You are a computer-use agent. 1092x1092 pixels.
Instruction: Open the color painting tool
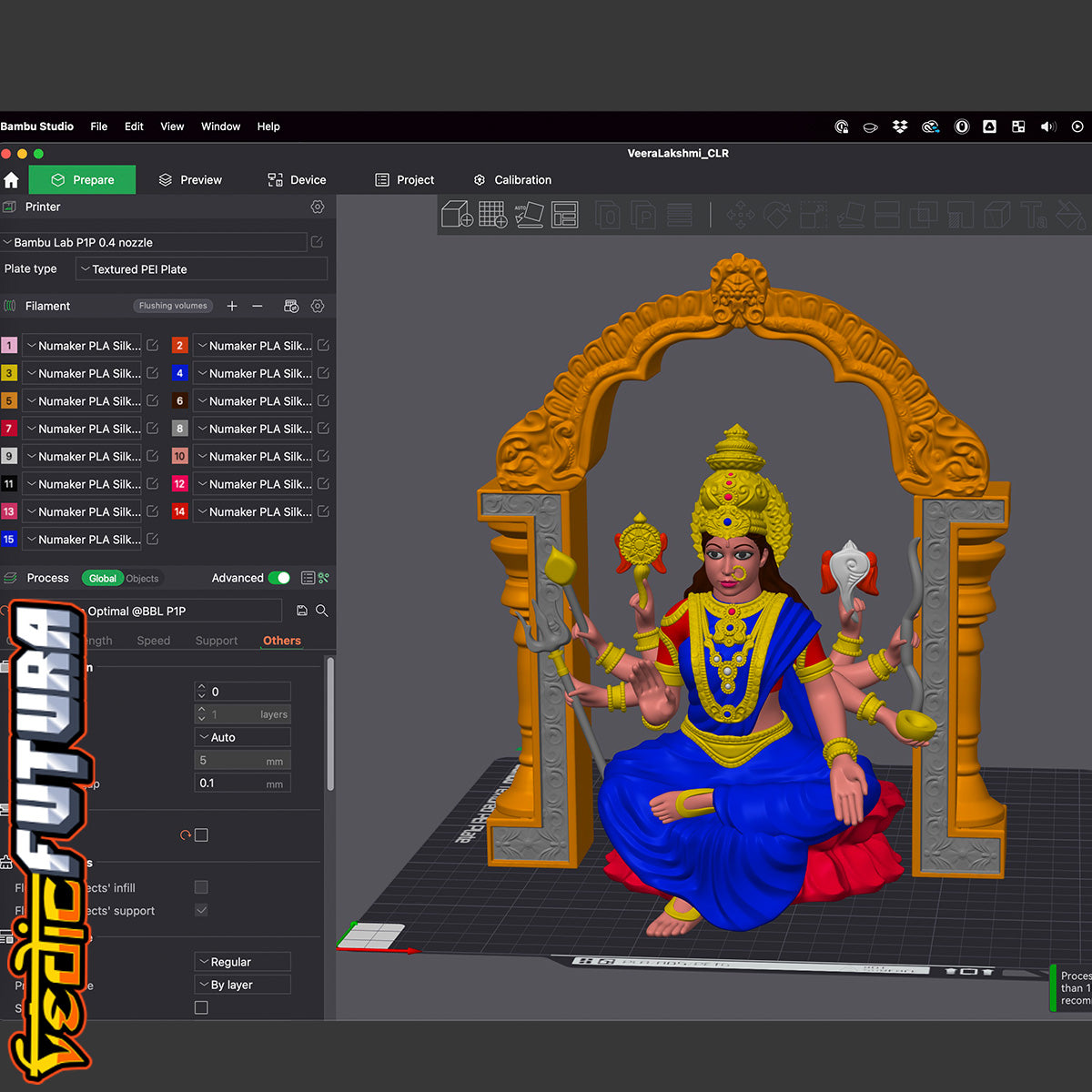[x=1071, y=215]
